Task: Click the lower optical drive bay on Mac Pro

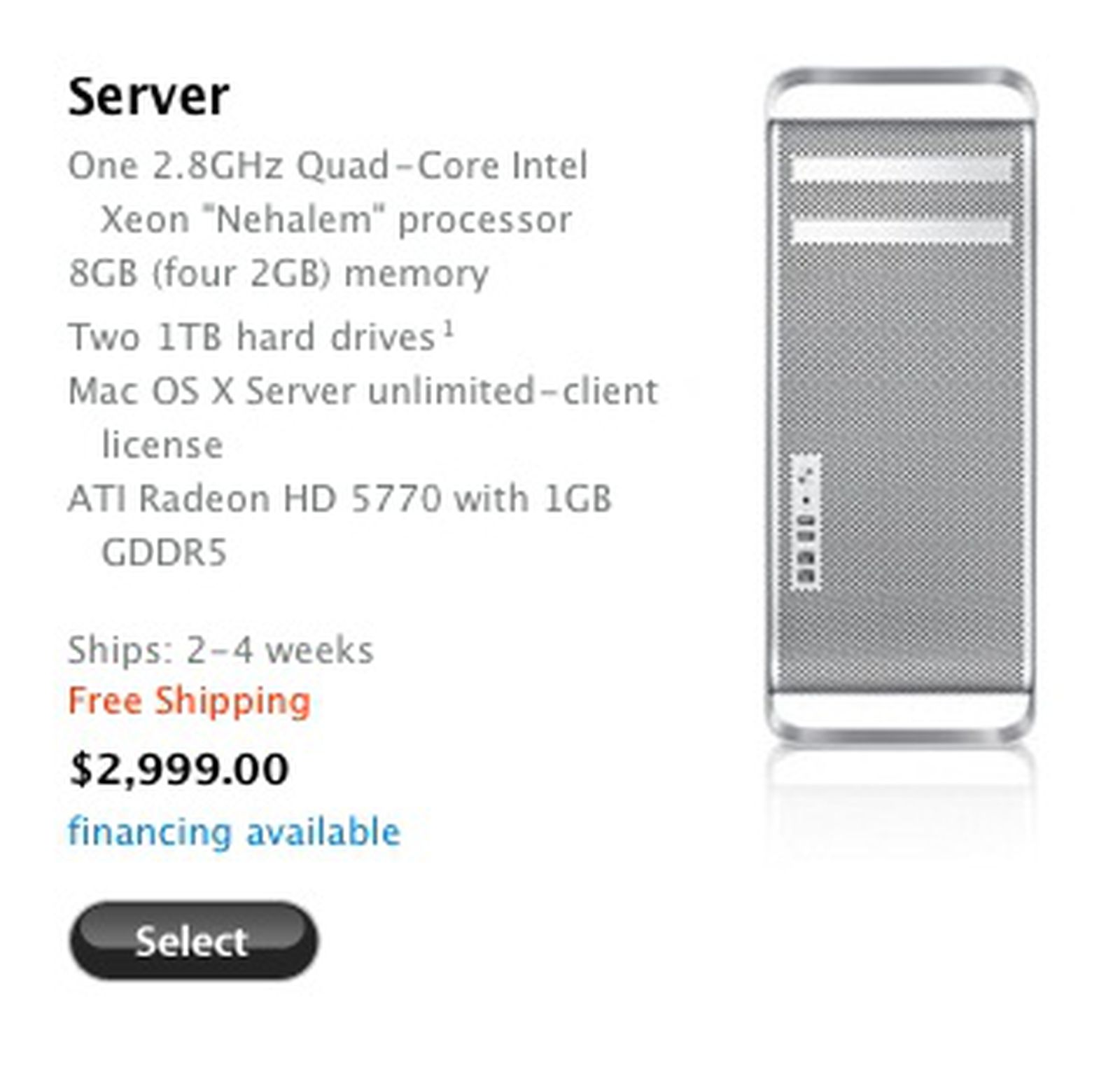Action: click(x=901, y=230)
